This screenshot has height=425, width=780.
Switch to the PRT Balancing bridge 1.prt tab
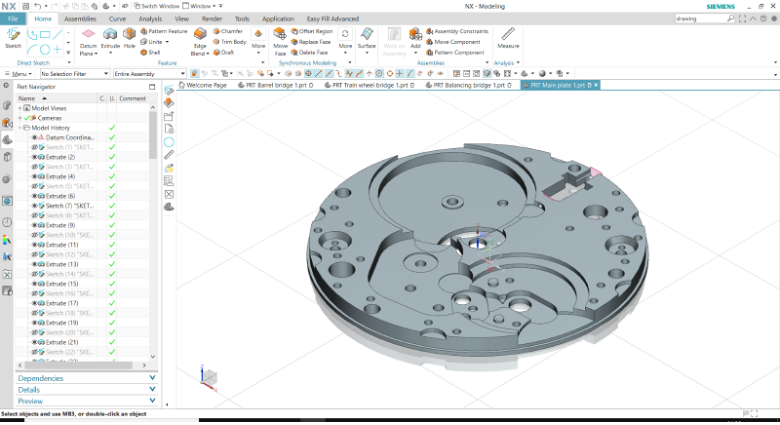tap(469, 85)
